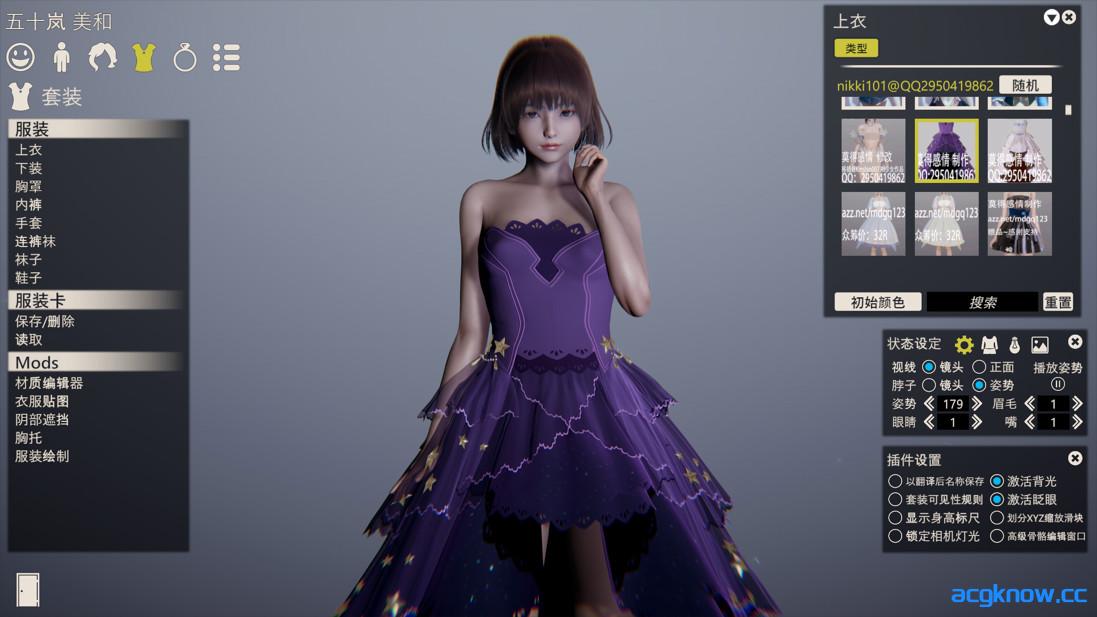Select the purple dress thumbnail

(x=946, y=151)
